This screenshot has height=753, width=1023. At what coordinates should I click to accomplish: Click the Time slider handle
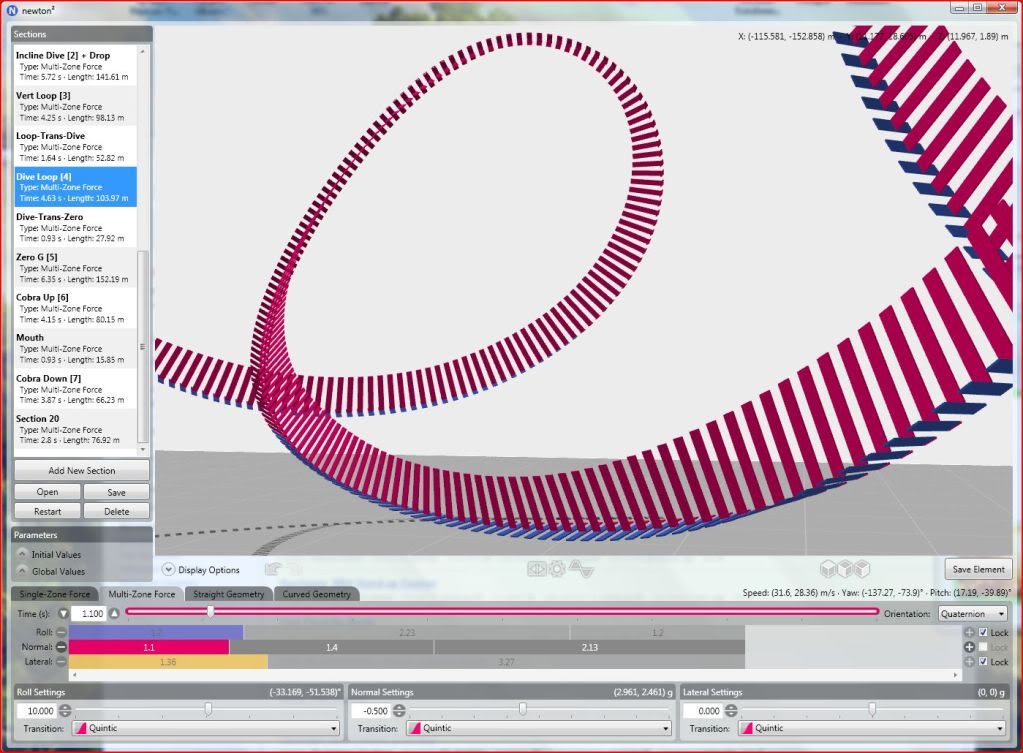click(x=210, y=611)
